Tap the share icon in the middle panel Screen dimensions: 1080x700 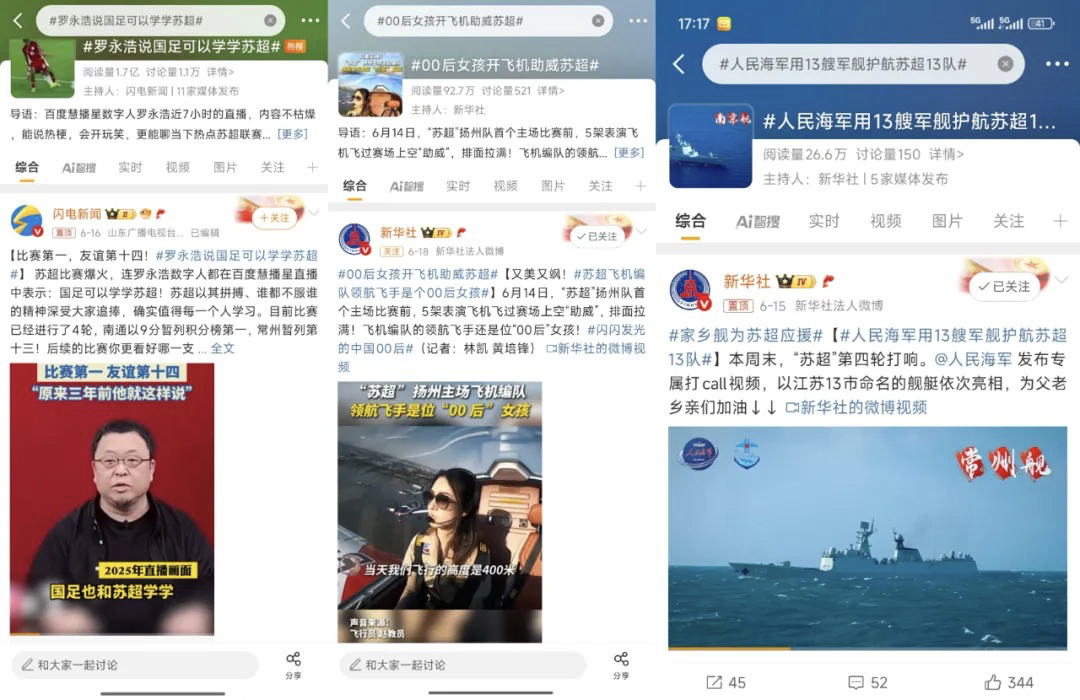(621, 665)
